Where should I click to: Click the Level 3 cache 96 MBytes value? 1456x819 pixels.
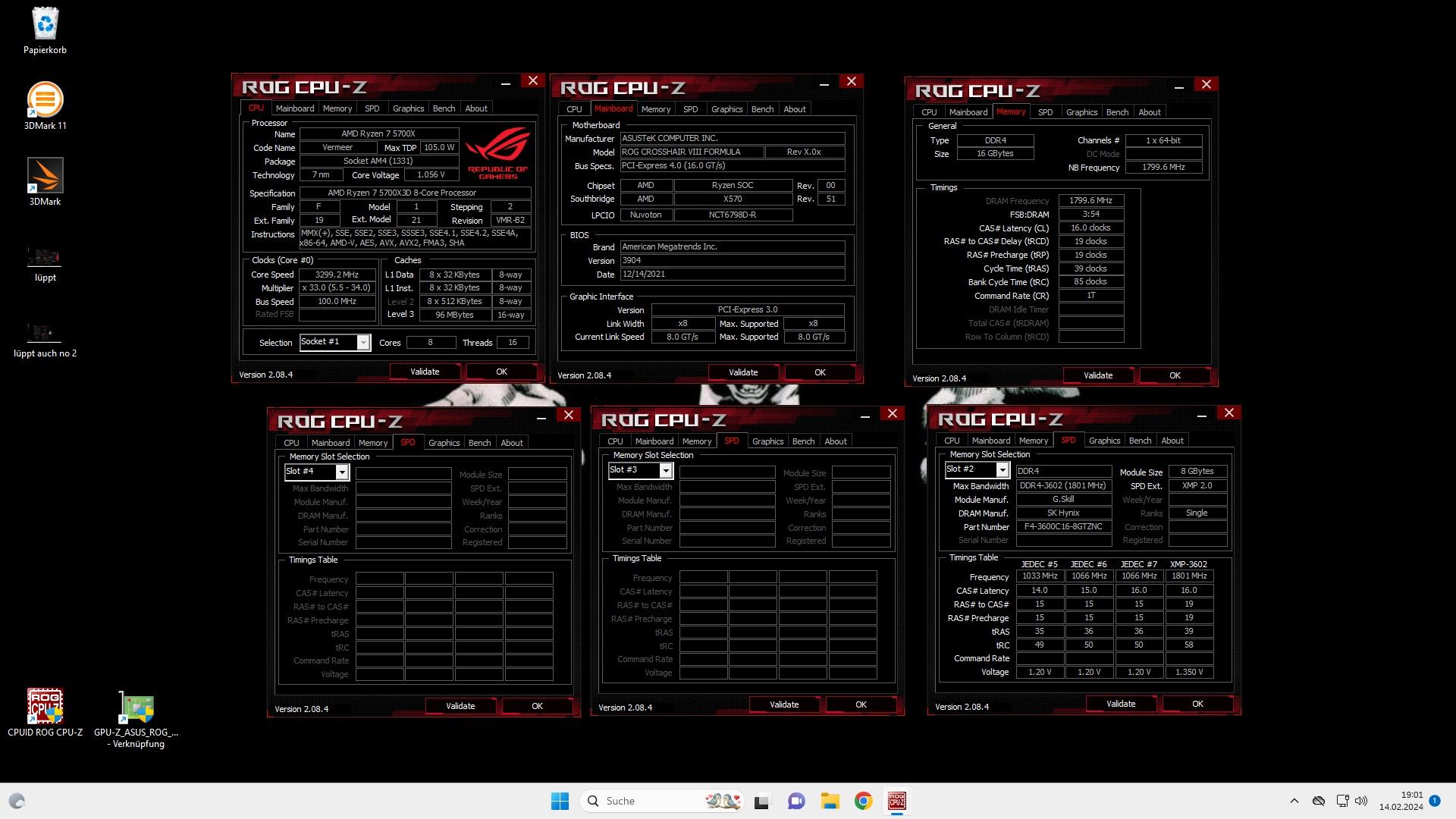click(454, 315)
